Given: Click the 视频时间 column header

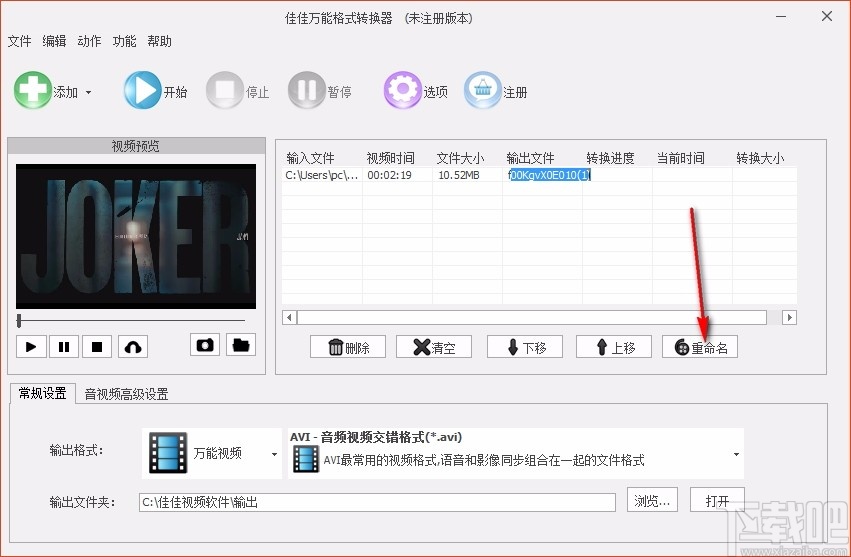Looking at the screenshot, I should 391,158.
